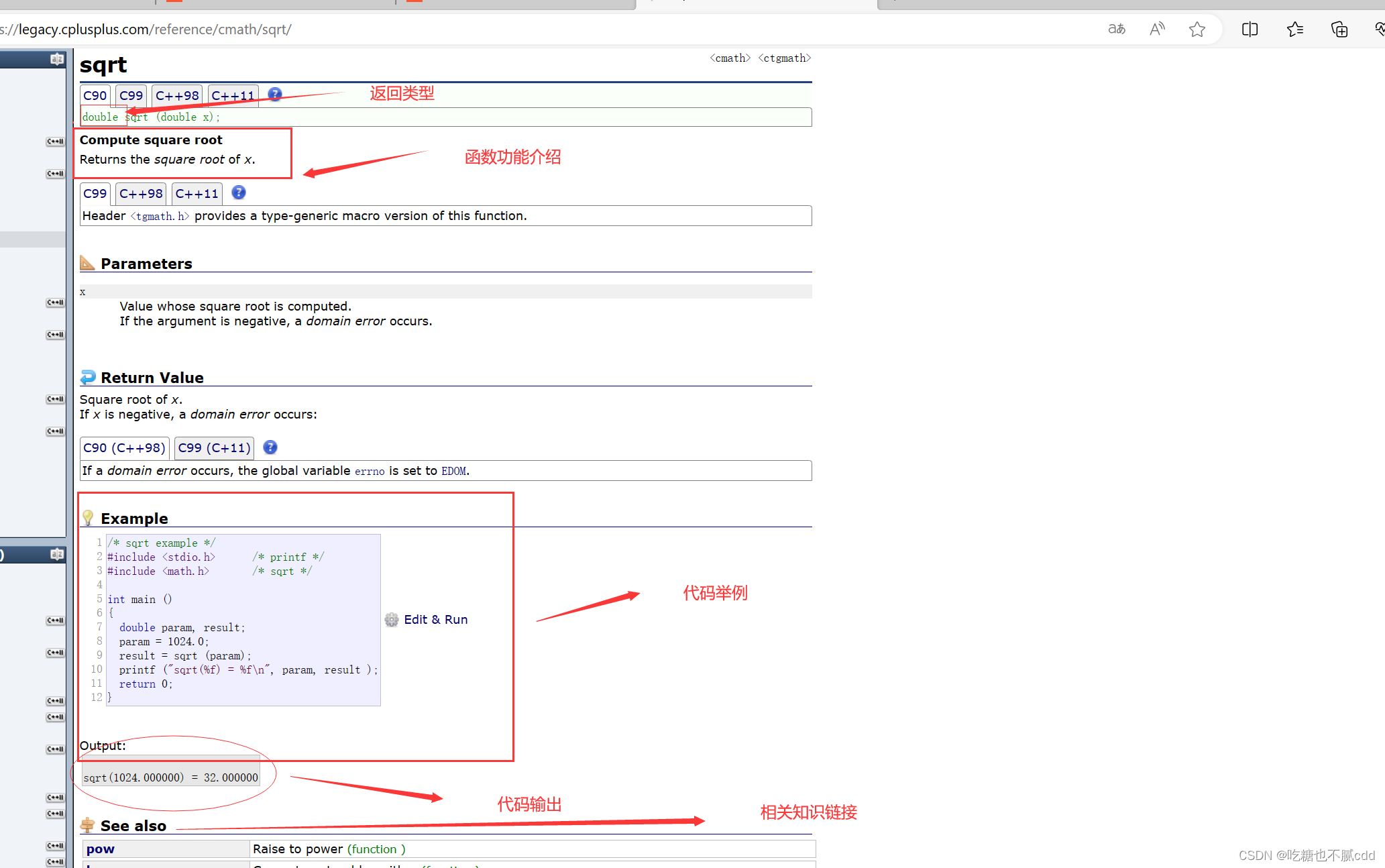
Task: Select the C++11 prototype tab
Action: tap(233, 96)
